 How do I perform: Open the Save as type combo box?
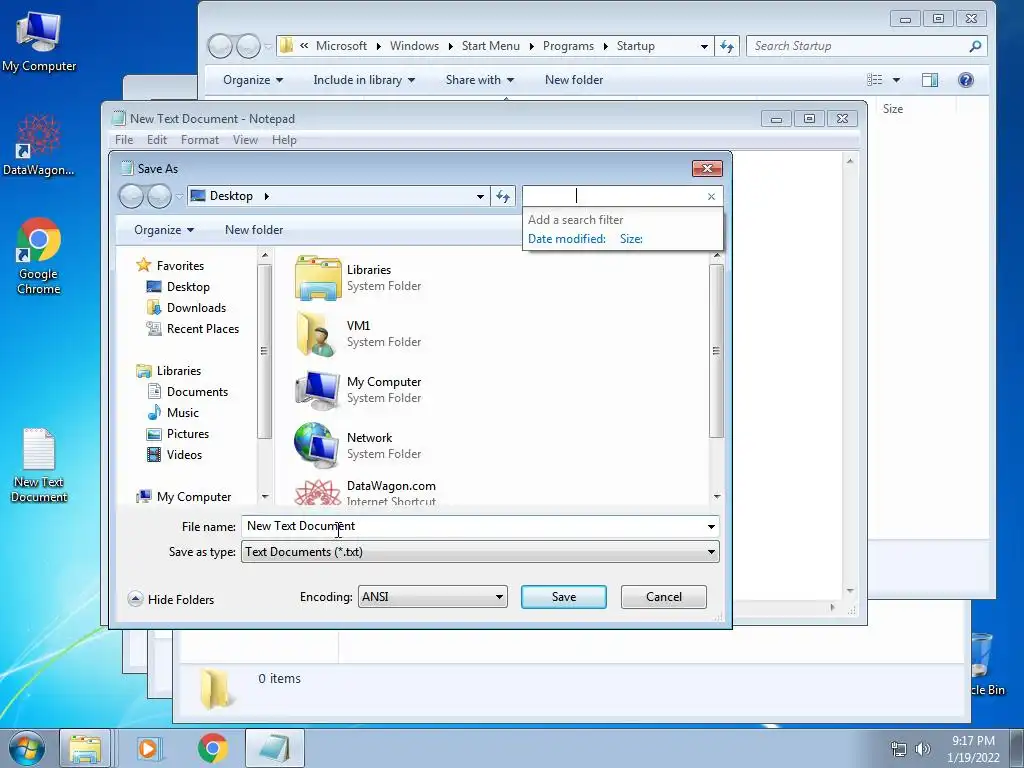[480, 552]
